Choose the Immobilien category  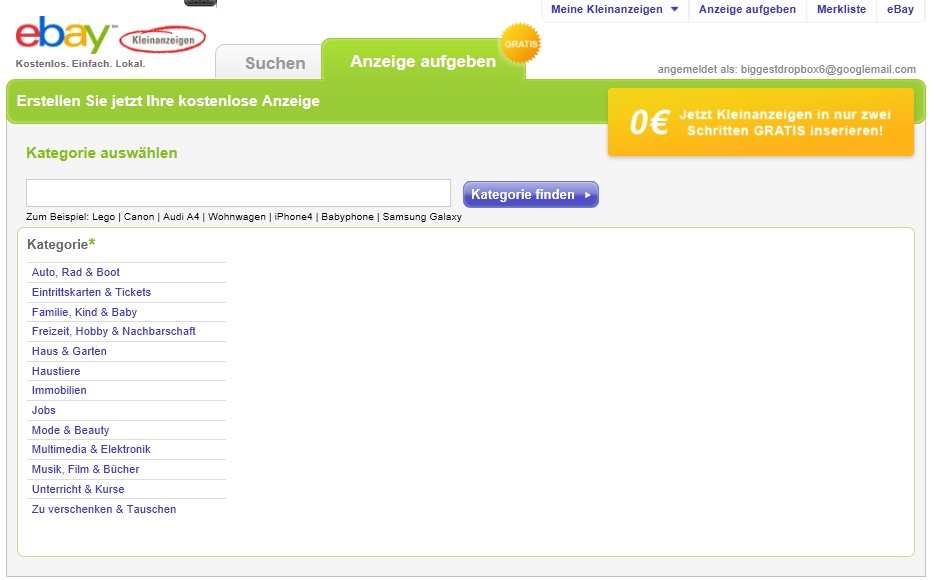point(59,391)
